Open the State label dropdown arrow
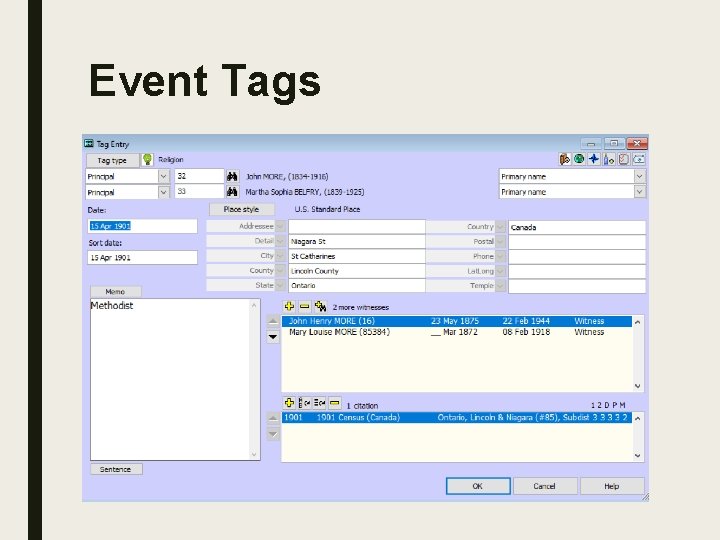Image resolution: width=720 pixels, height=540 pixels. (x=280, y=285)
